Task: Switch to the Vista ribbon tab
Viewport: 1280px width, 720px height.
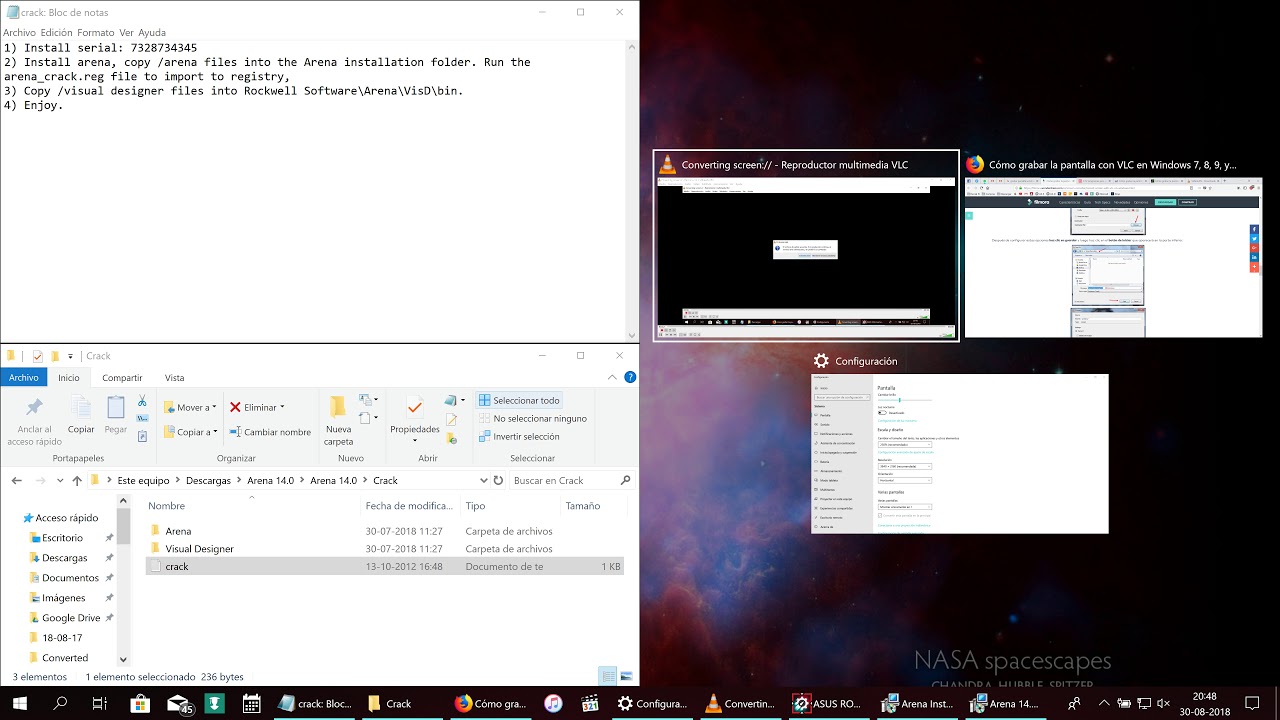Action: pos(174,378)
